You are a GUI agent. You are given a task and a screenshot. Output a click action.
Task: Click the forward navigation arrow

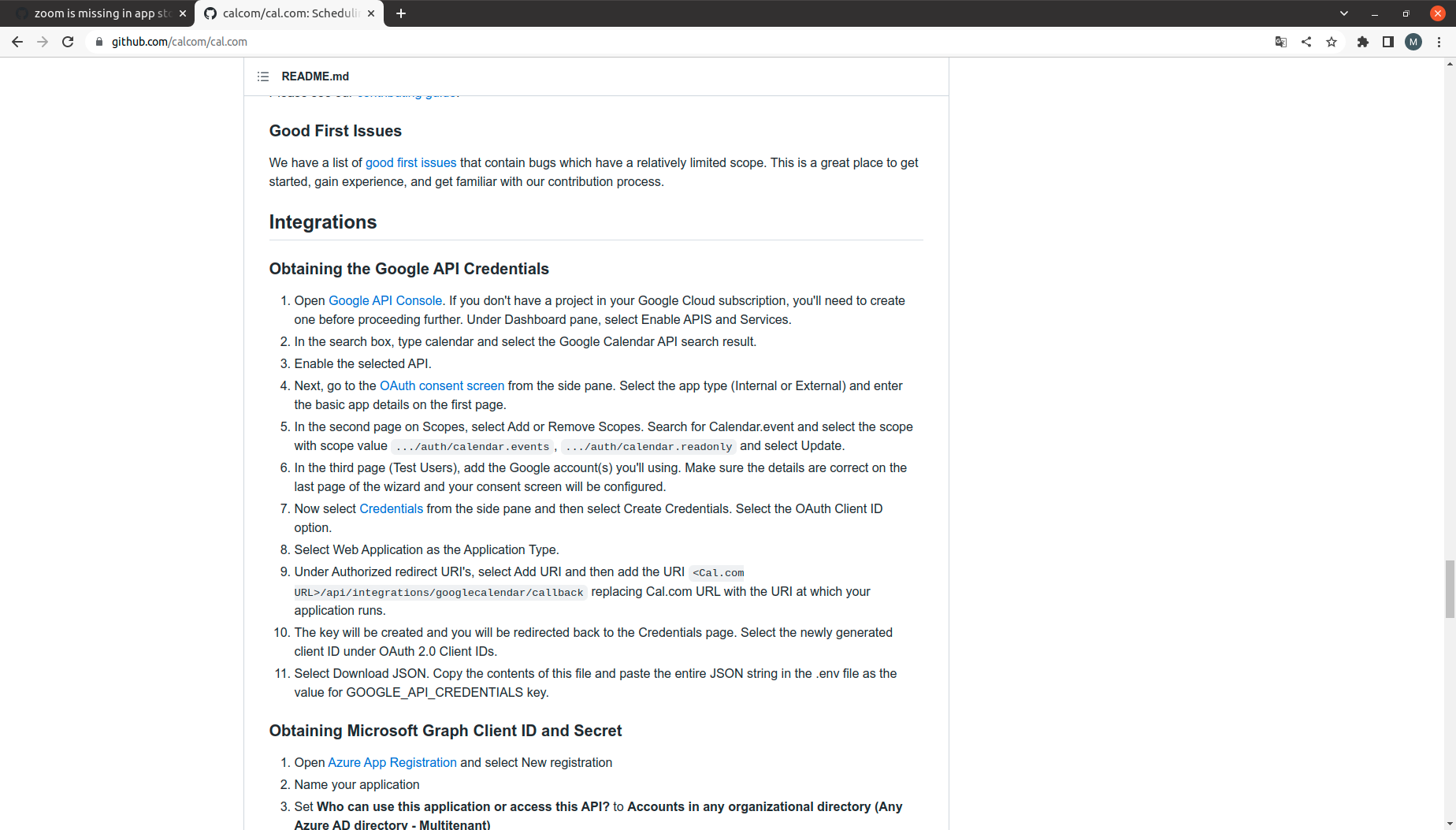point(43,42)
